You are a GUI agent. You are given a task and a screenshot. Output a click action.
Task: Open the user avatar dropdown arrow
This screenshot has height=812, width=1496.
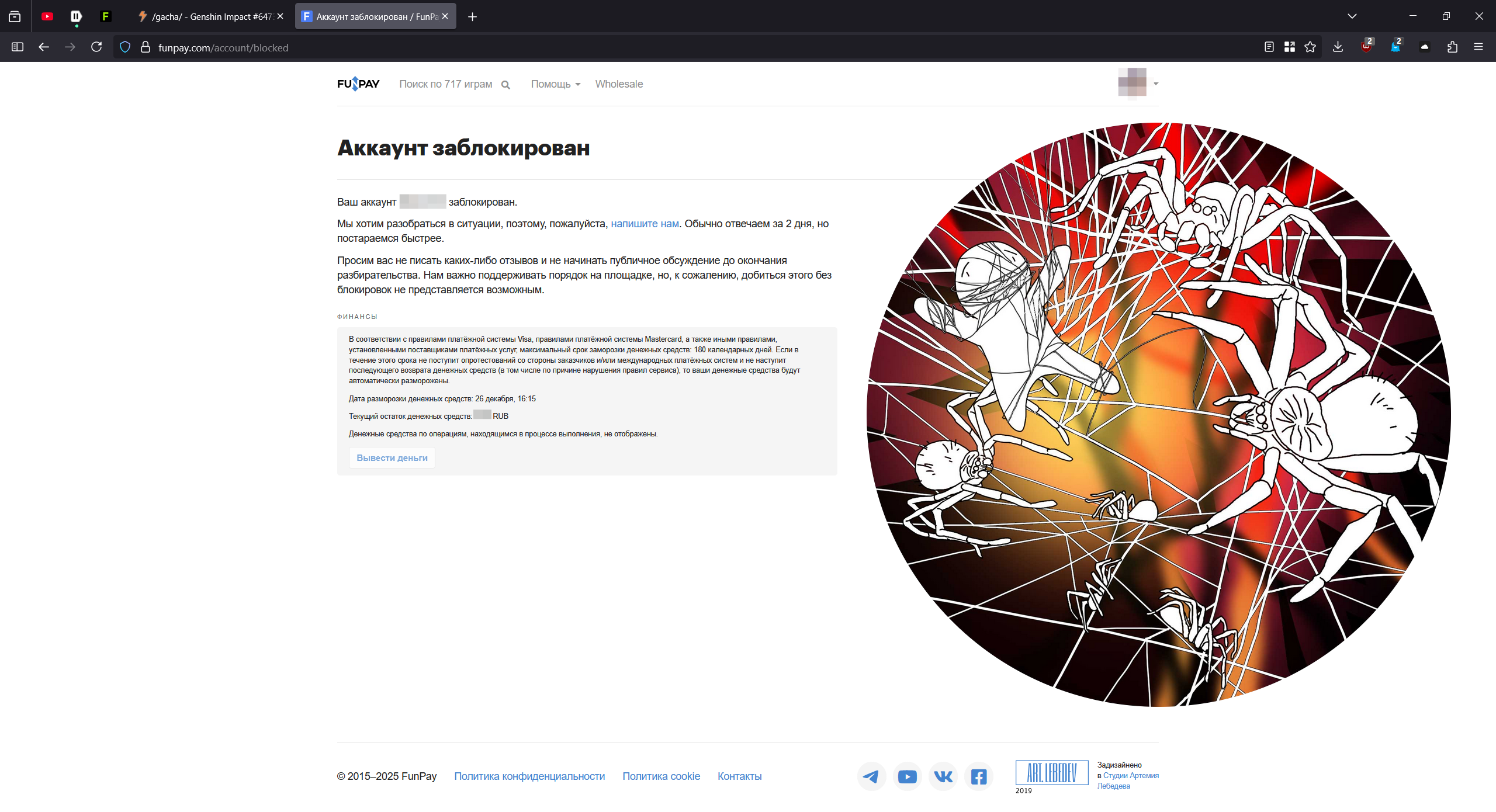(x=1156, y=84)
